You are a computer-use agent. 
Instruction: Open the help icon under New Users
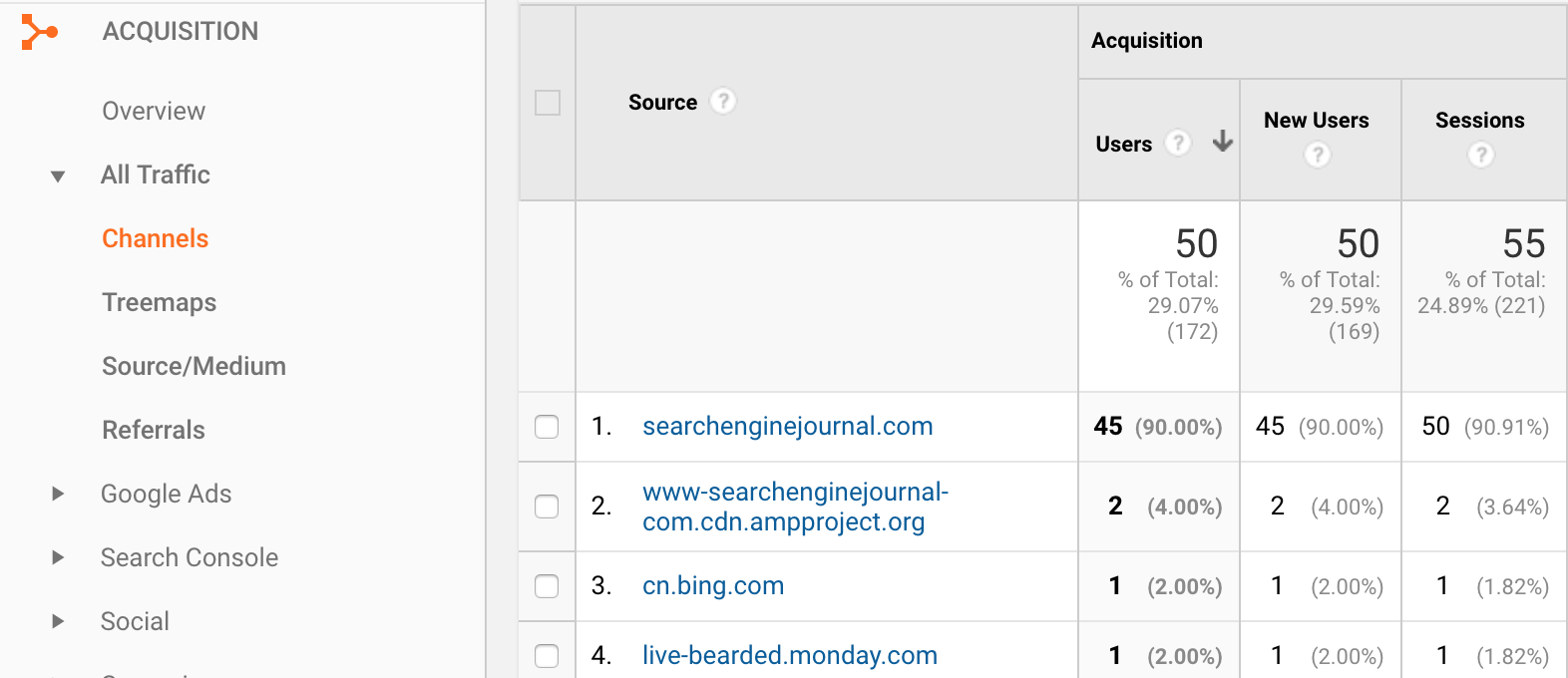[x=1318, y=155]
